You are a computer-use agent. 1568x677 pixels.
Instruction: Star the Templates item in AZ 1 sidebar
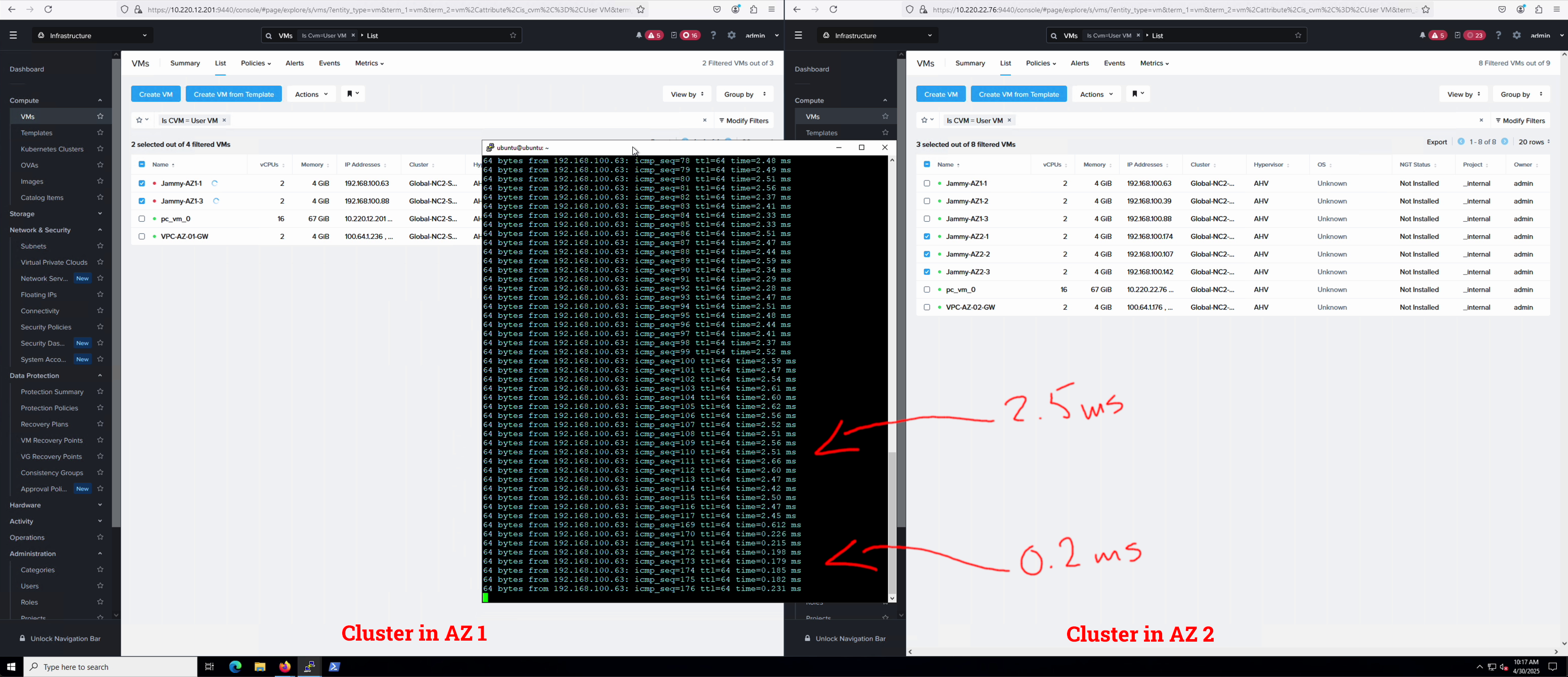(x=101, y=132)
